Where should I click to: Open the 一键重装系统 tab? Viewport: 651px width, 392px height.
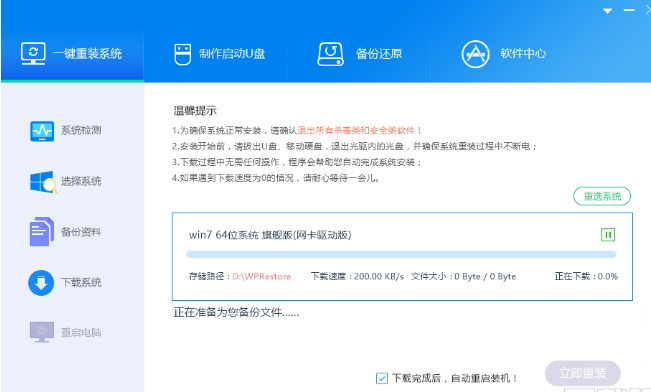tap(72, 54)
